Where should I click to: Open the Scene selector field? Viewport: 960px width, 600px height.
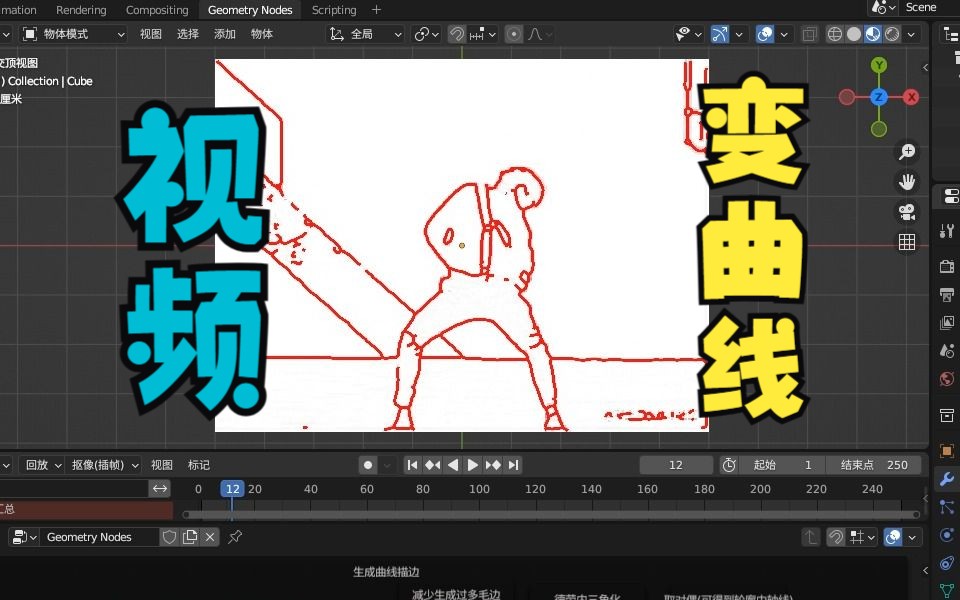tap(921, 7)
